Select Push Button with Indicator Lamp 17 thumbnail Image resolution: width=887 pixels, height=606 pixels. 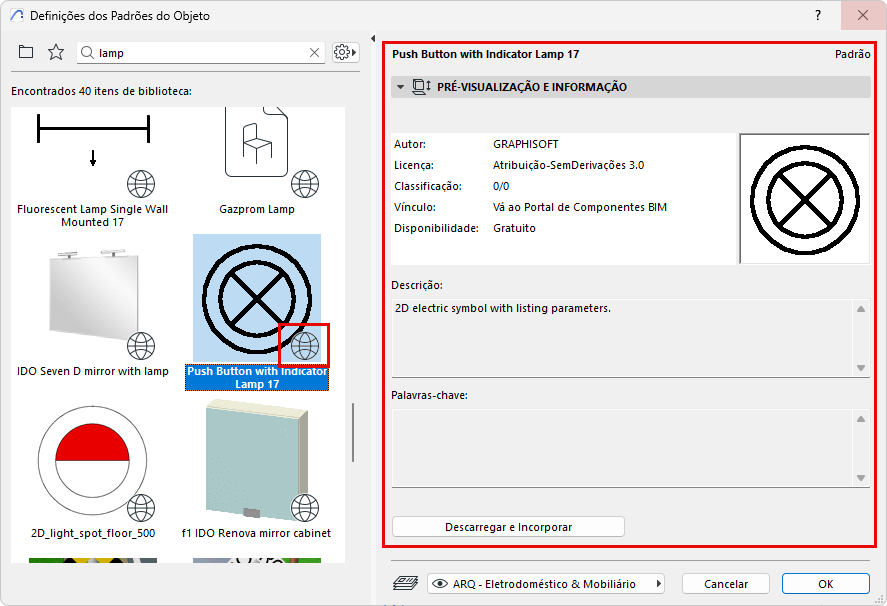[x=257, y=297]
